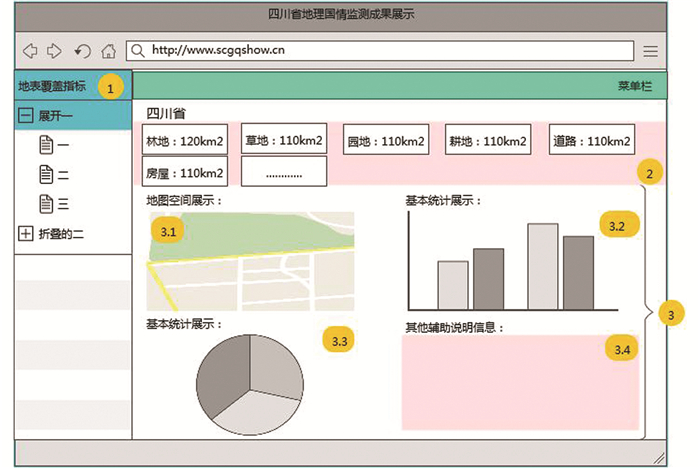
Task: Click the browser forward arrow
Action: point(55,51)
